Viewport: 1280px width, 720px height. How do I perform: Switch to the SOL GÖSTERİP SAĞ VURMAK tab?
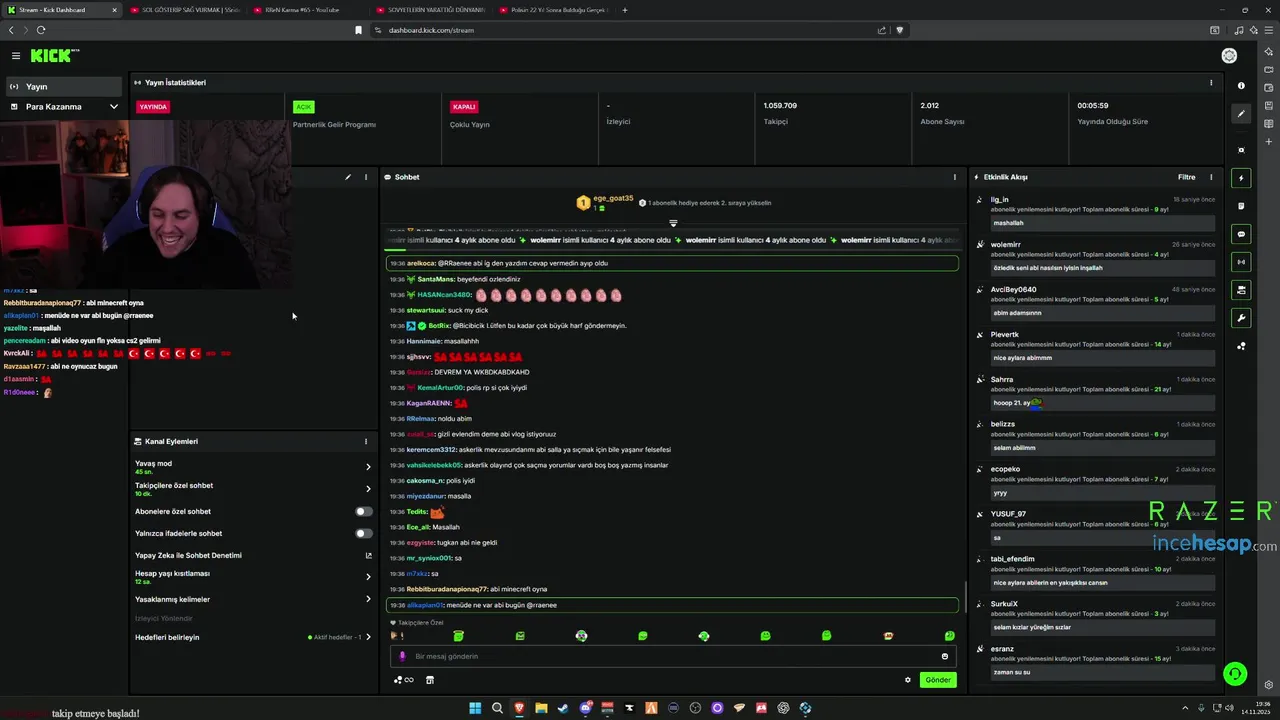(x=185, y=10)
